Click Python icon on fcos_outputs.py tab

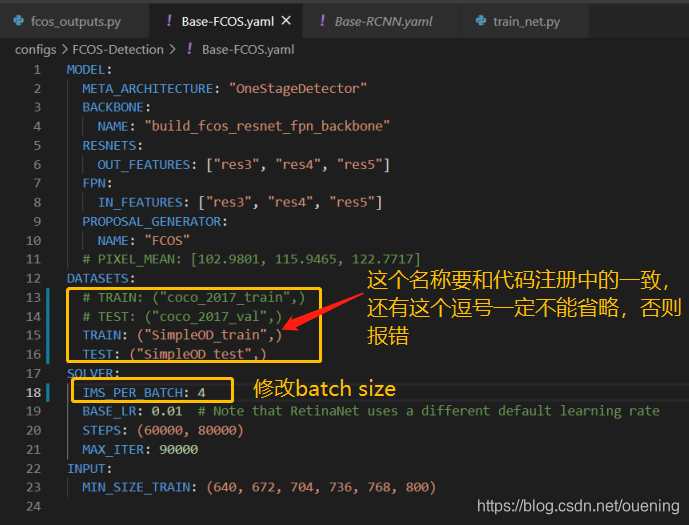coord(19,21)
